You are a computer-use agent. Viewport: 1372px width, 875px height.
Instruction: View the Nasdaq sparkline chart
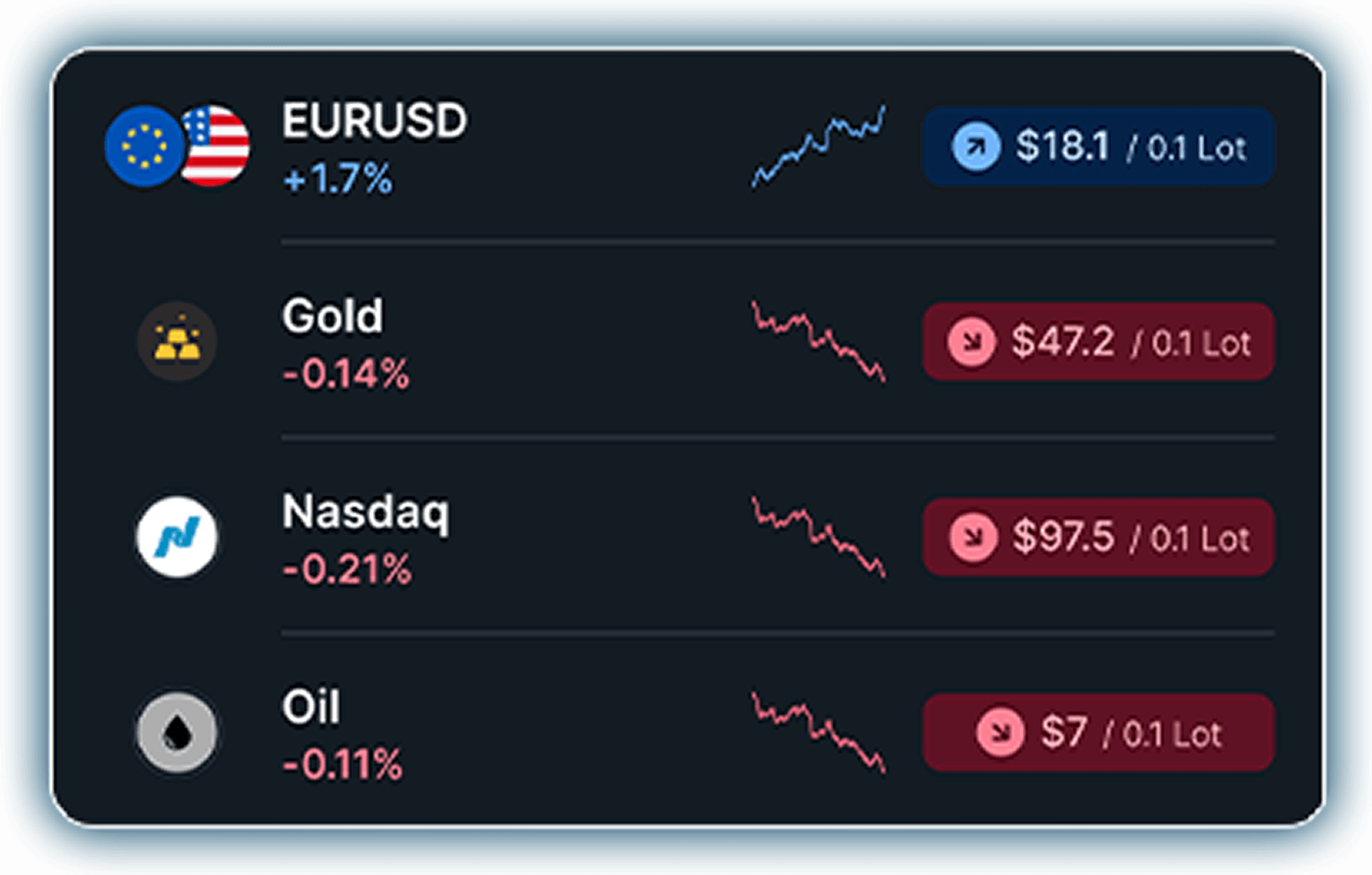click(x=818, y=537)
